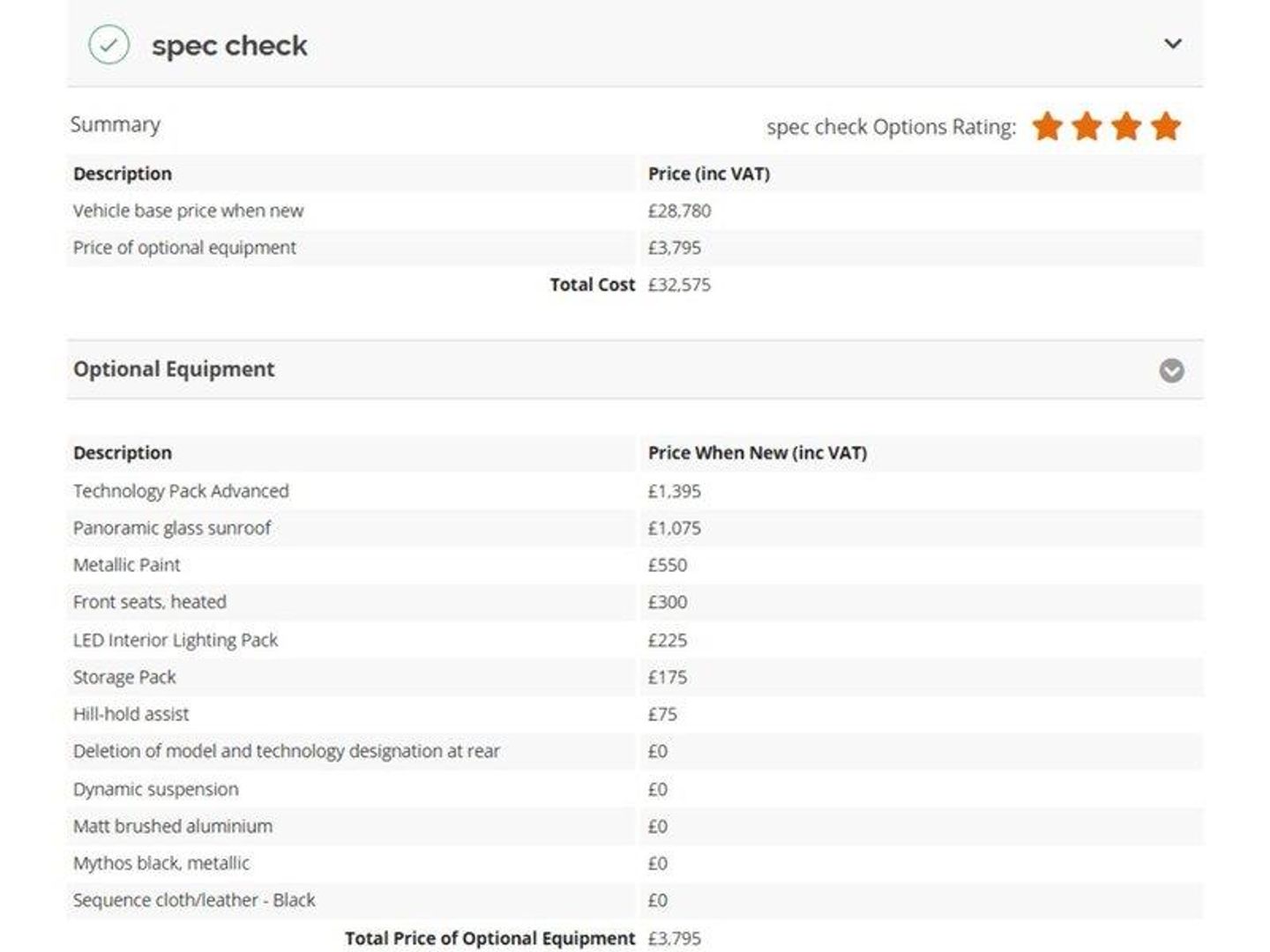
Task: Click the first orange rating star
Action: 1047,126
